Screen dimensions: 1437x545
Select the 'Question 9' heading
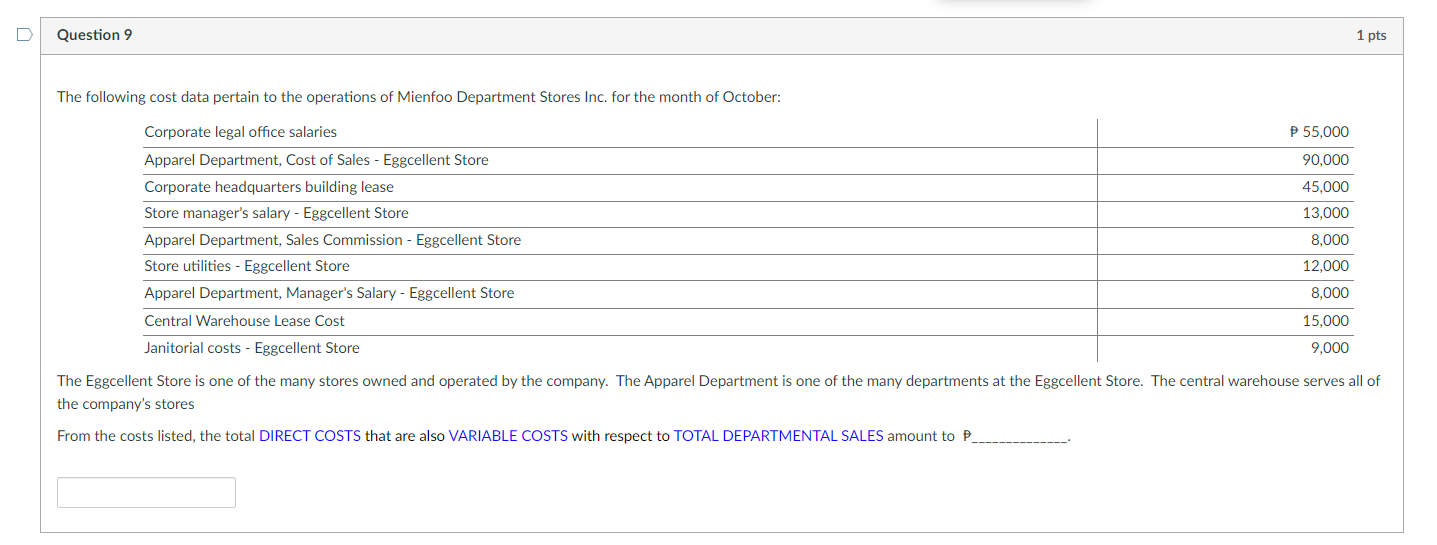pyautogui.click(x=95, y=35)
